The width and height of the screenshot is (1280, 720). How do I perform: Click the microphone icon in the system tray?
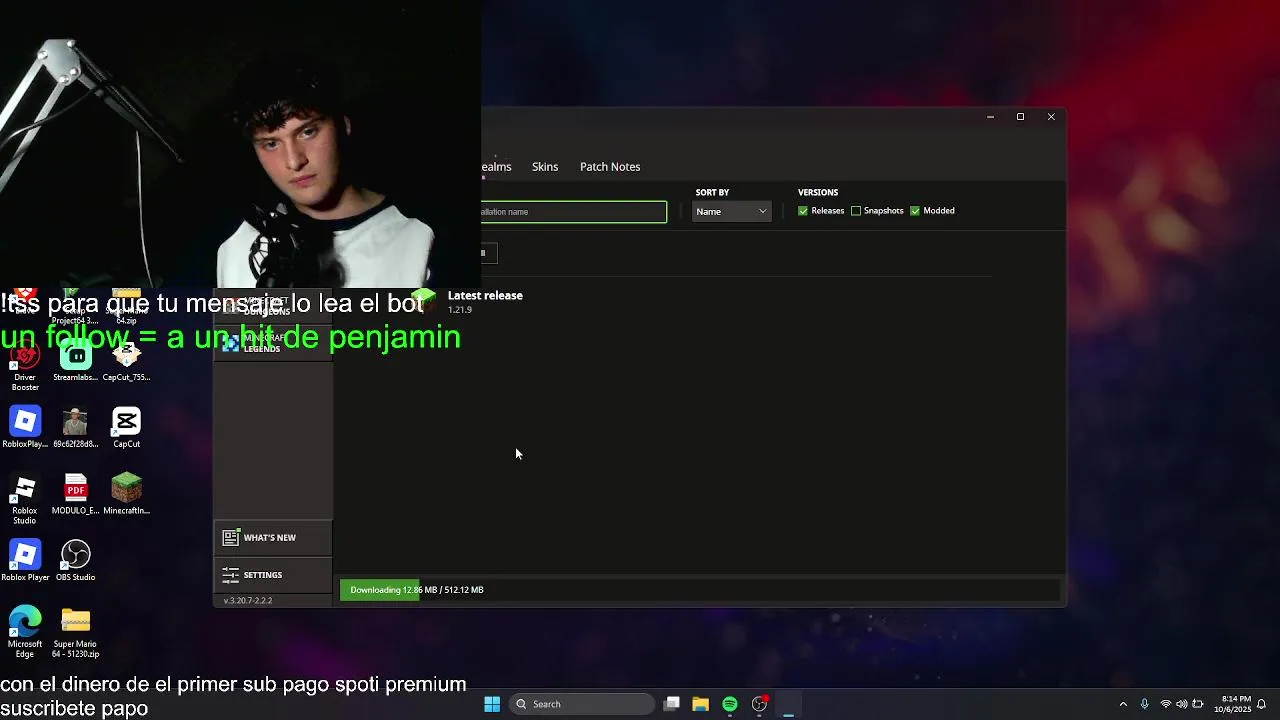pyautogui.click(x=1145, y=704)
